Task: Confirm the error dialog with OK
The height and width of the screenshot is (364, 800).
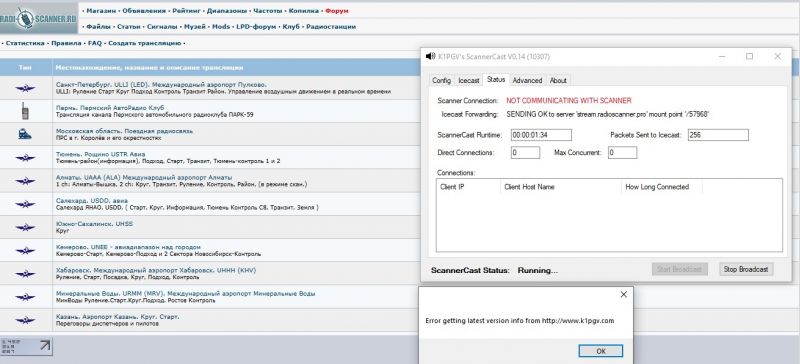Action: coord(601,351)
